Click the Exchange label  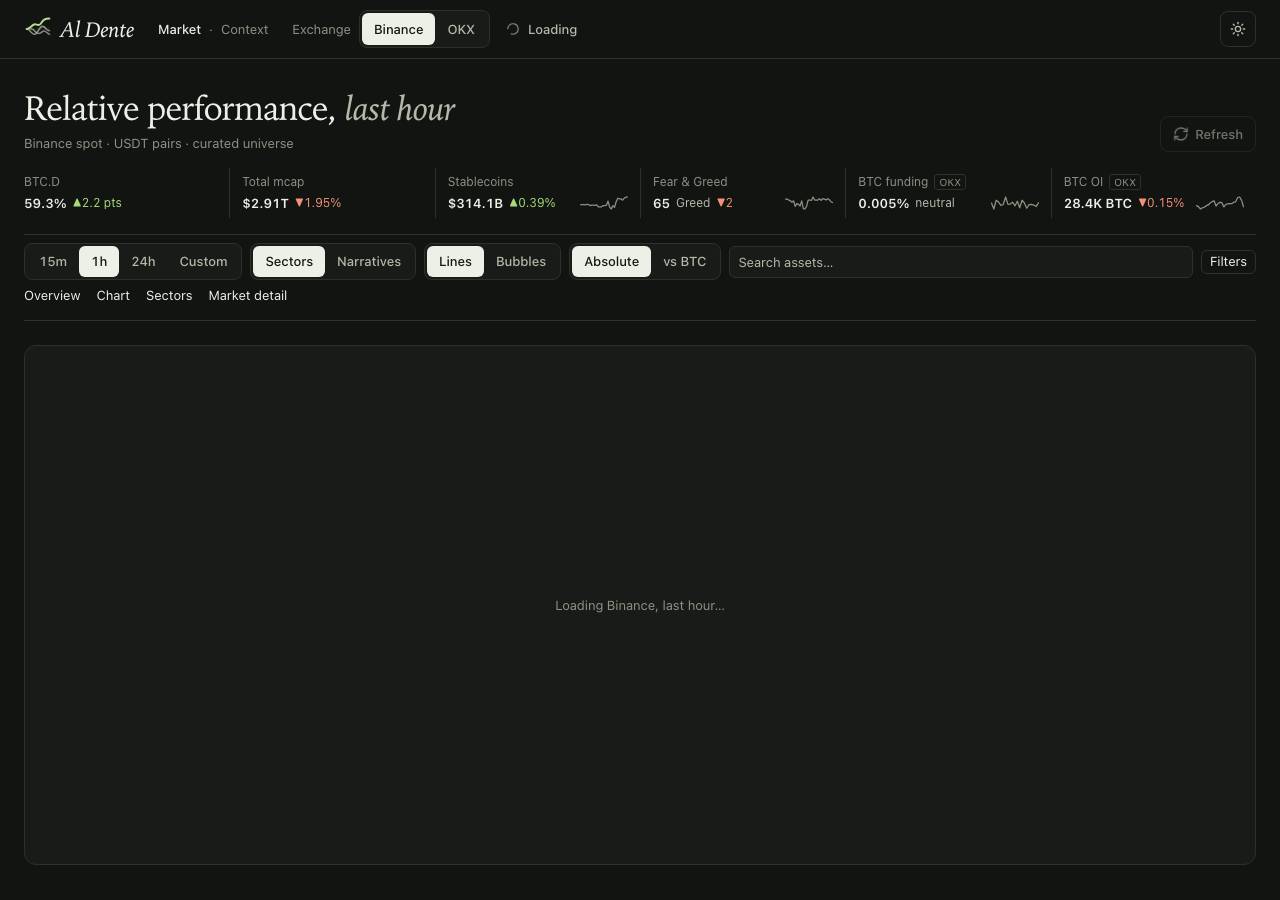(x=321, y=29)
